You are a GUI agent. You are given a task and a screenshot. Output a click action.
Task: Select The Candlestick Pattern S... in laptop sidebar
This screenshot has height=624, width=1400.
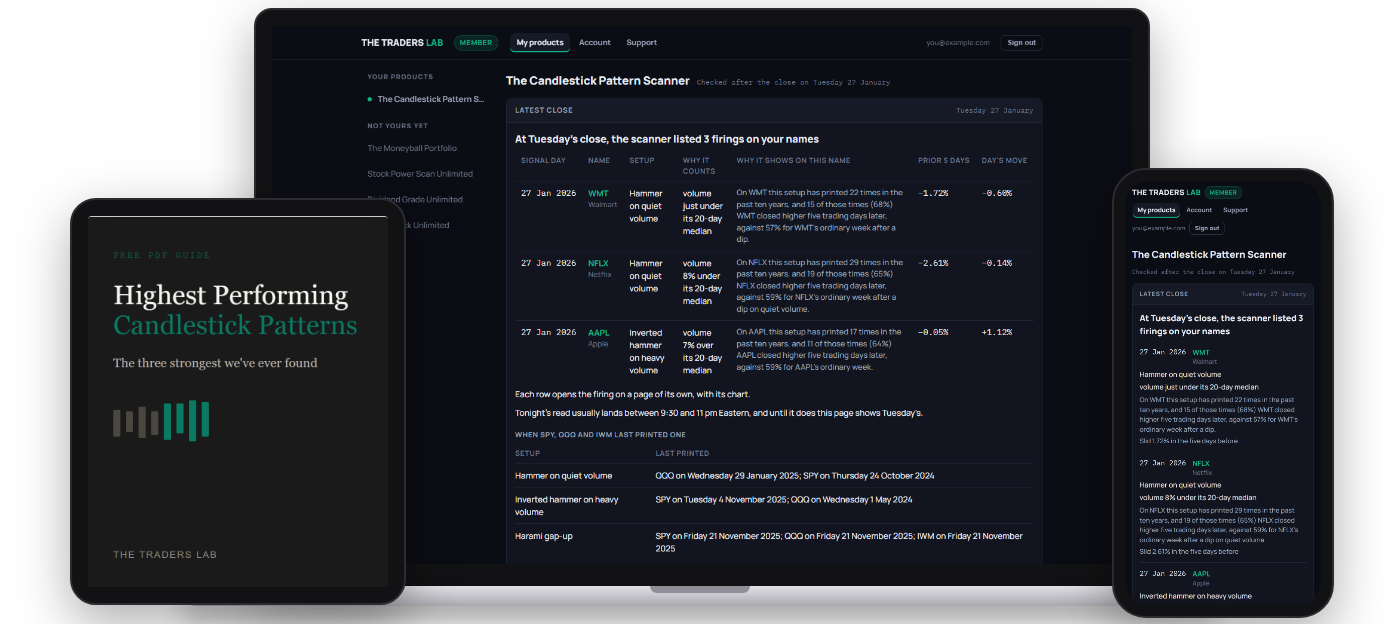pos(426,100)
